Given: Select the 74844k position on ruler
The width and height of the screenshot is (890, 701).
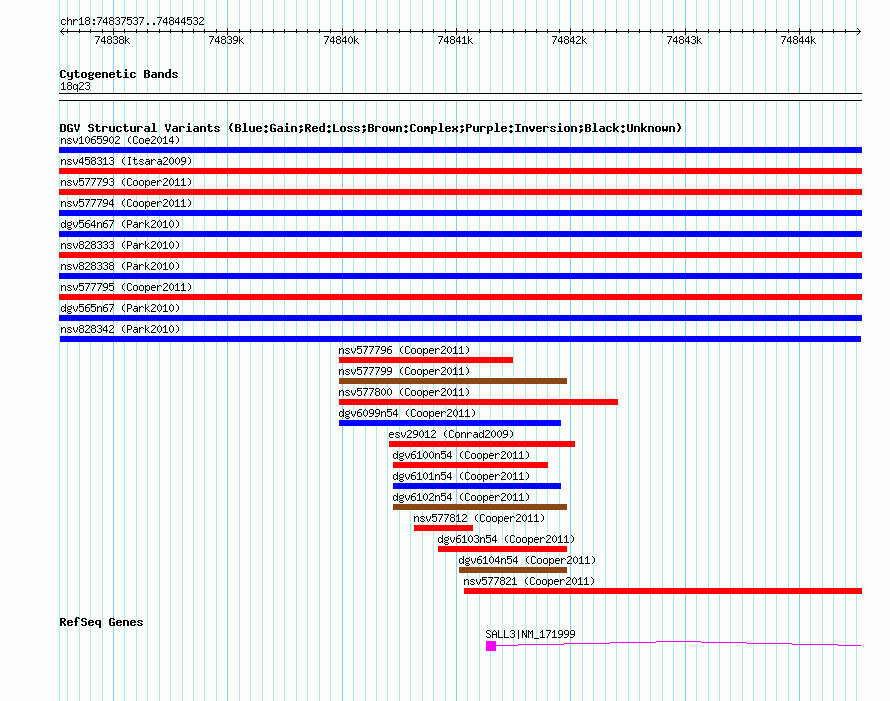Looking at the screenshot, I should tap(798, 40).
